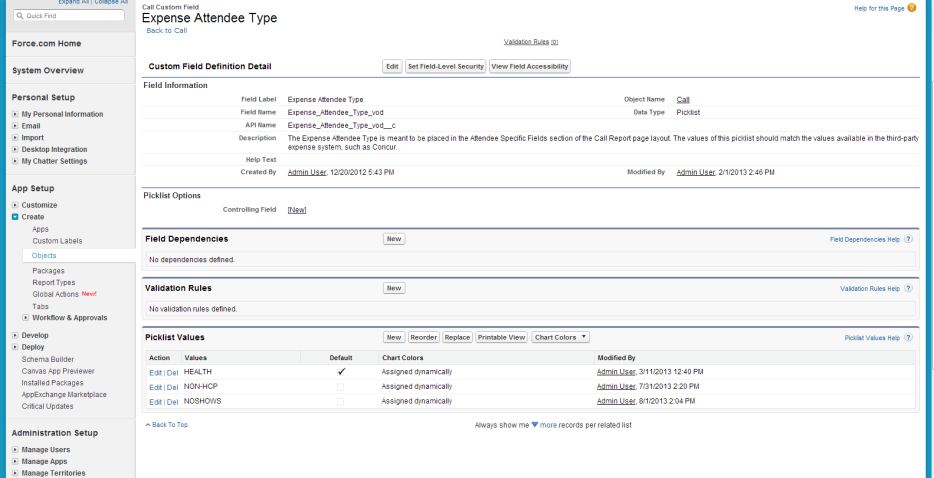Collapse the Create section in sidebar

pos(15,217)
